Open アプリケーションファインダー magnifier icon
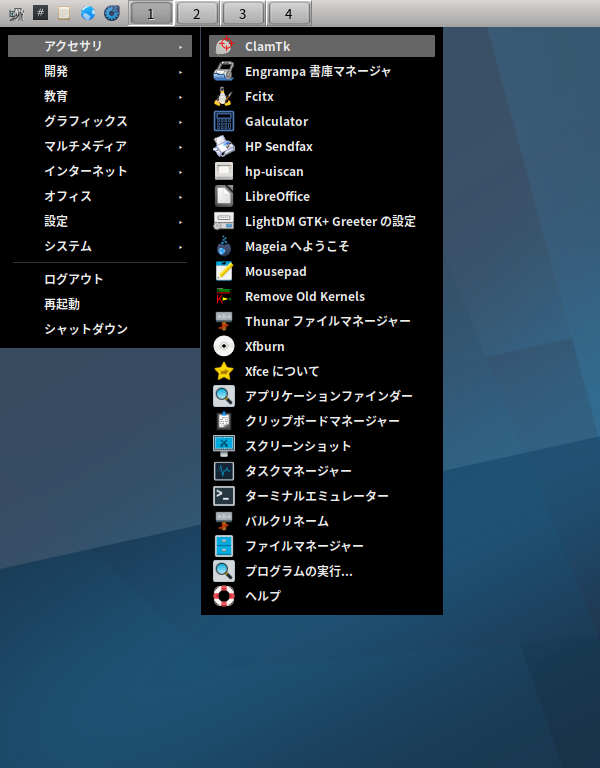Image resolution: width=600 pixels, height=768 pixels. click(x=224, y=396)
